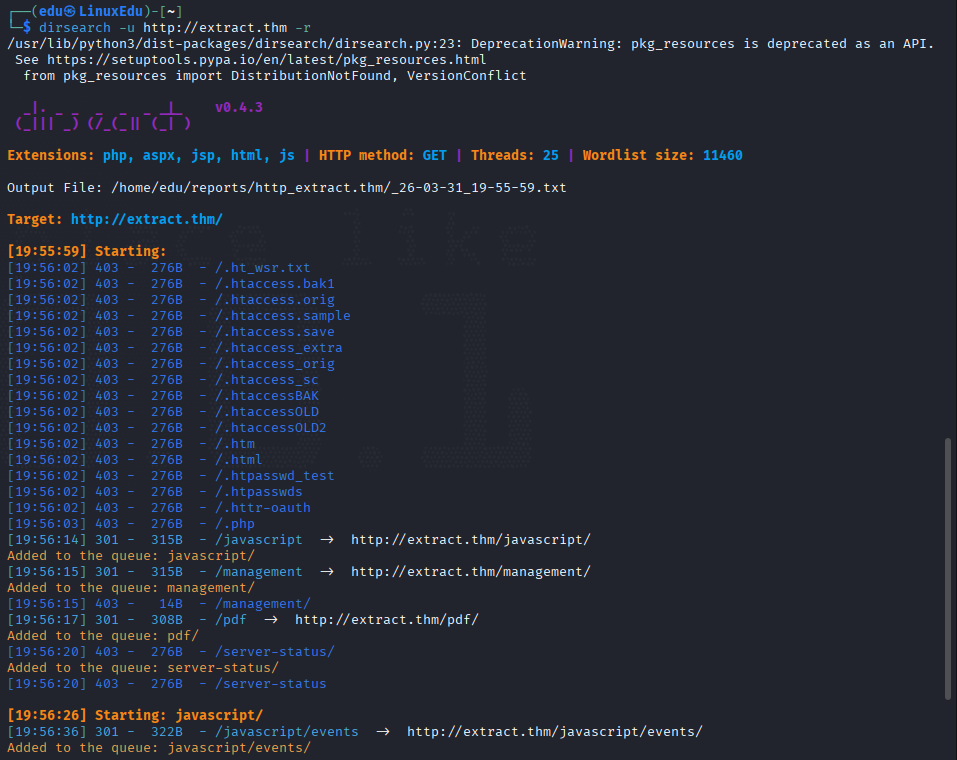
Task: Click the /.htm result path
Action: (235, 444)
